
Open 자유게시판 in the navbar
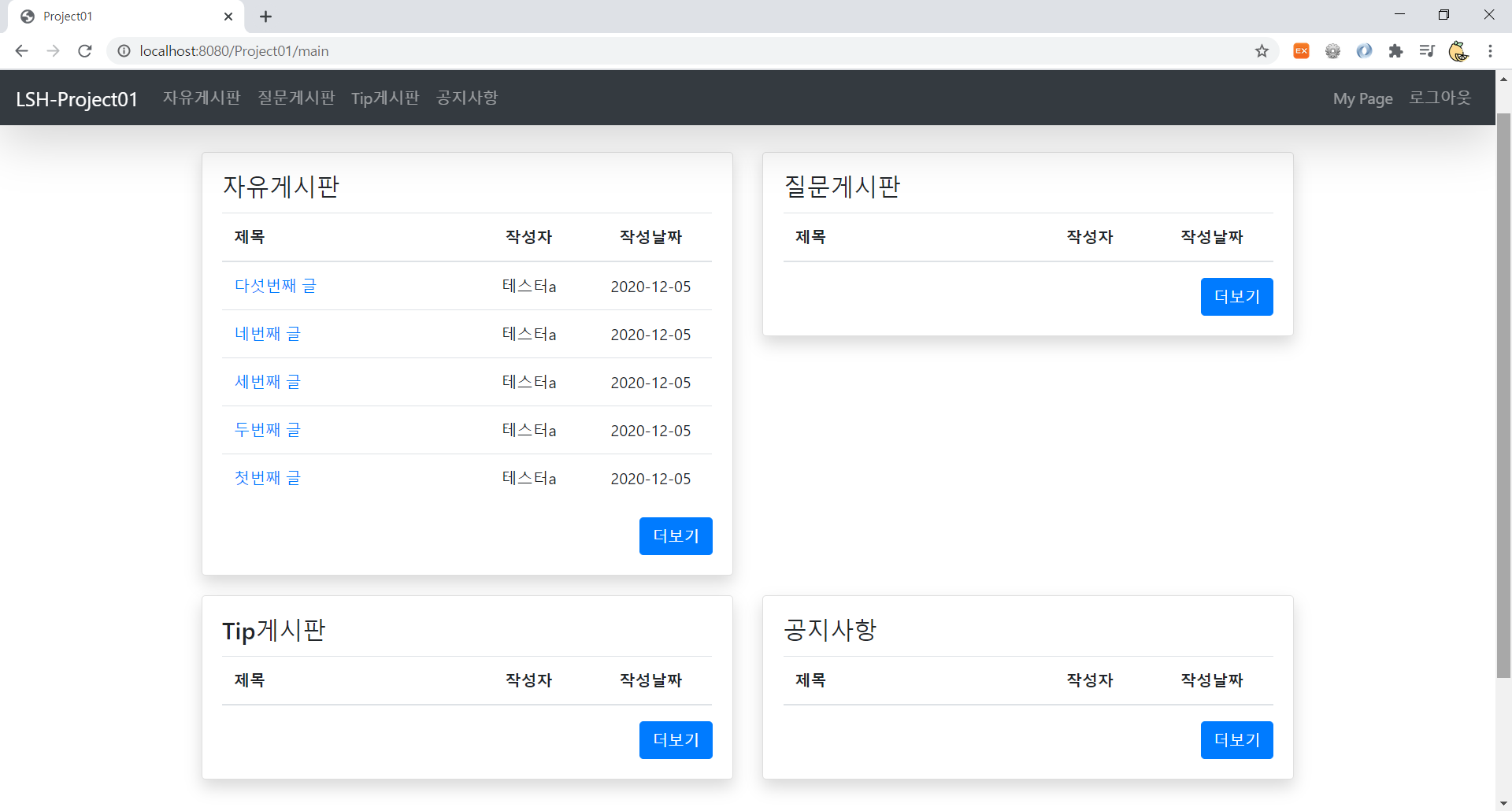point(202,98)
